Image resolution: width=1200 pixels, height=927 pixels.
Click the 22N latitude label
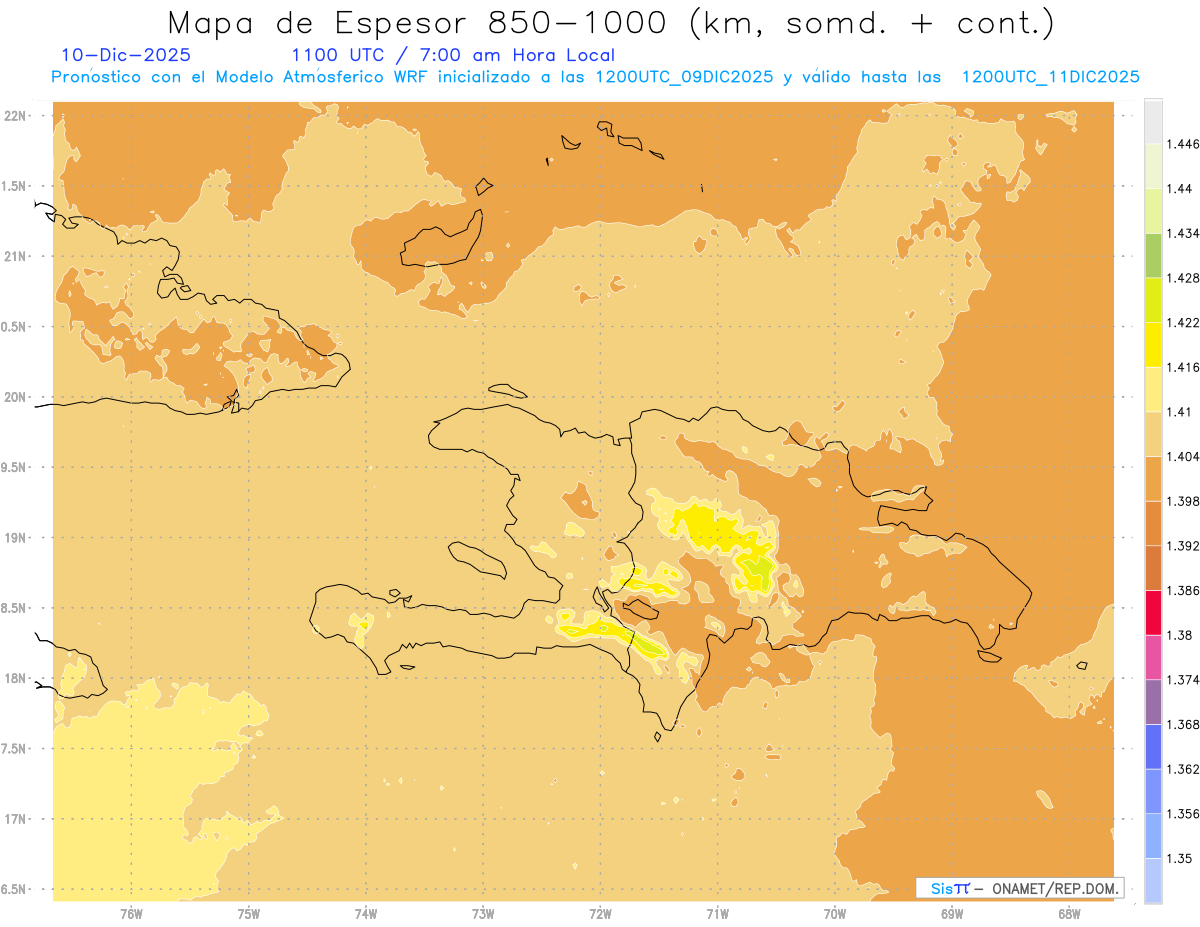pyautogui.click(x=16, y=116)
